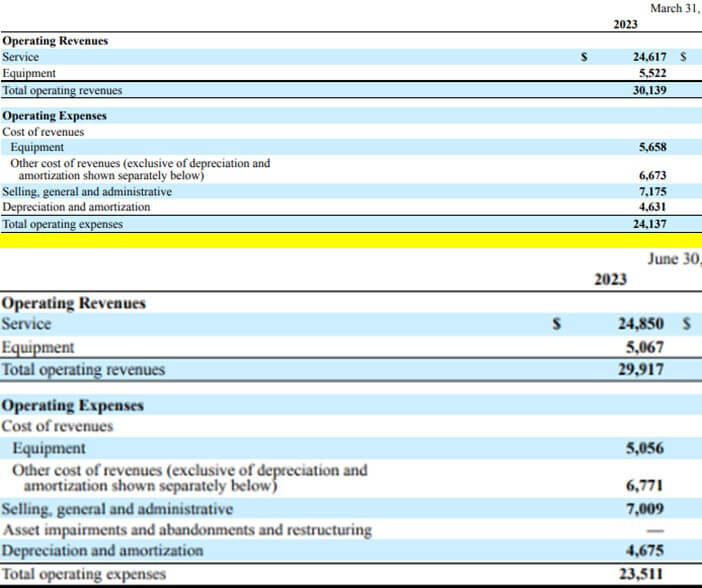Click the 4,631 depreciation and amortization value
The height and width of the screenshot is (588, 702).
(653, 207)
